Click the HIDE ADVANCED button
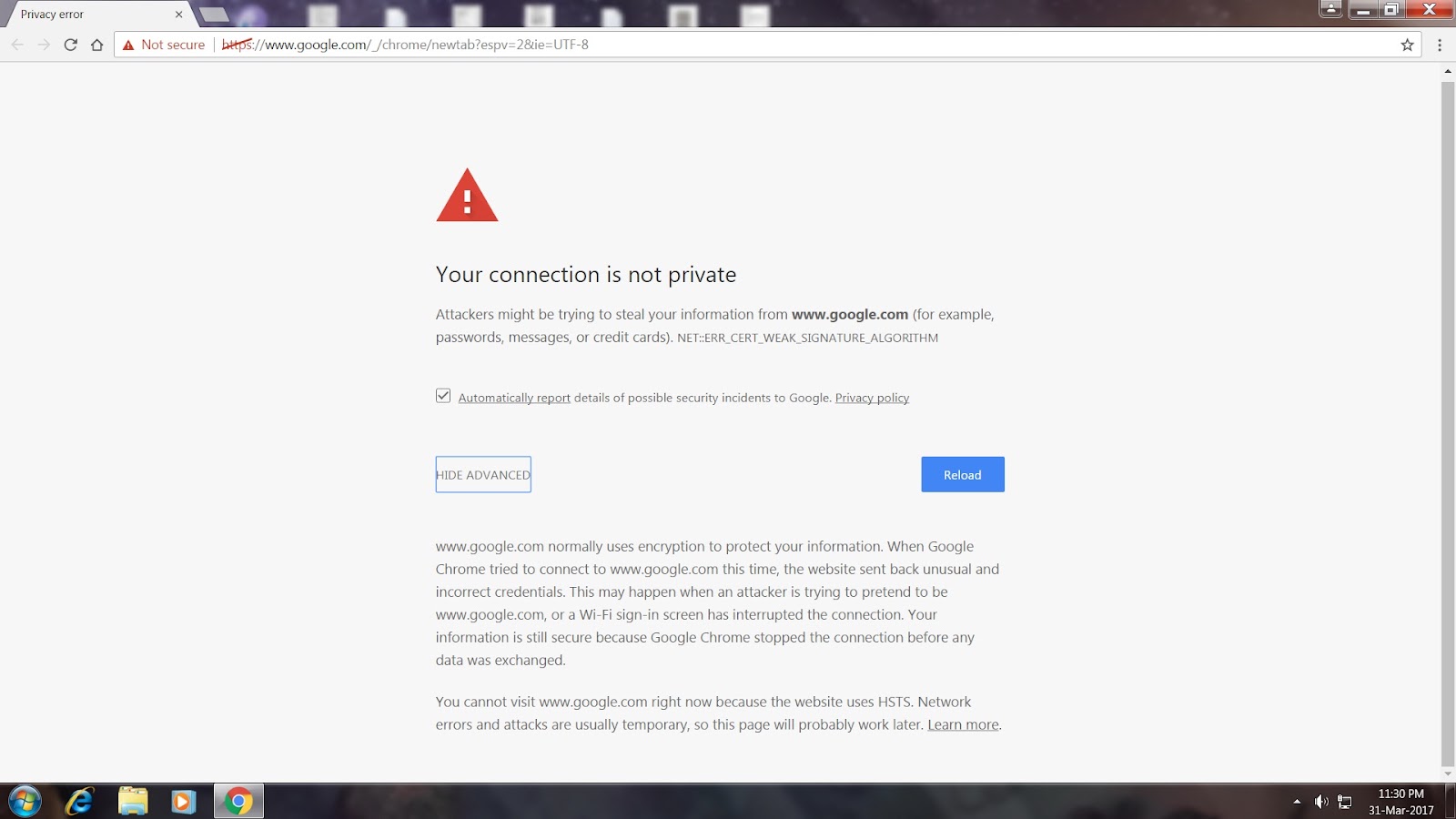The image size is (1456, 819). pyautogui.click(x=483, y=474)
